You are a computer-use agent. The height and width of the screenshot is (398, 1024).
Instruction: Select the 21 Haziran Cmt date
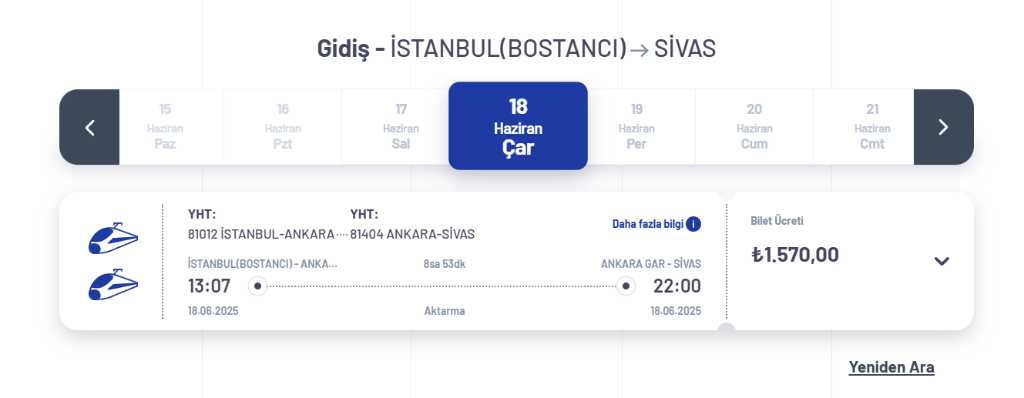click(x=872, y=127)
